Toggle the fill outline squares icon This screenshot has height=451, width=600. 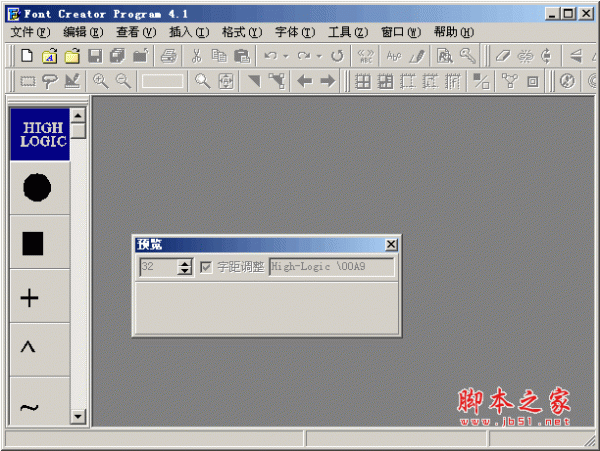click(x=481, y=81)
